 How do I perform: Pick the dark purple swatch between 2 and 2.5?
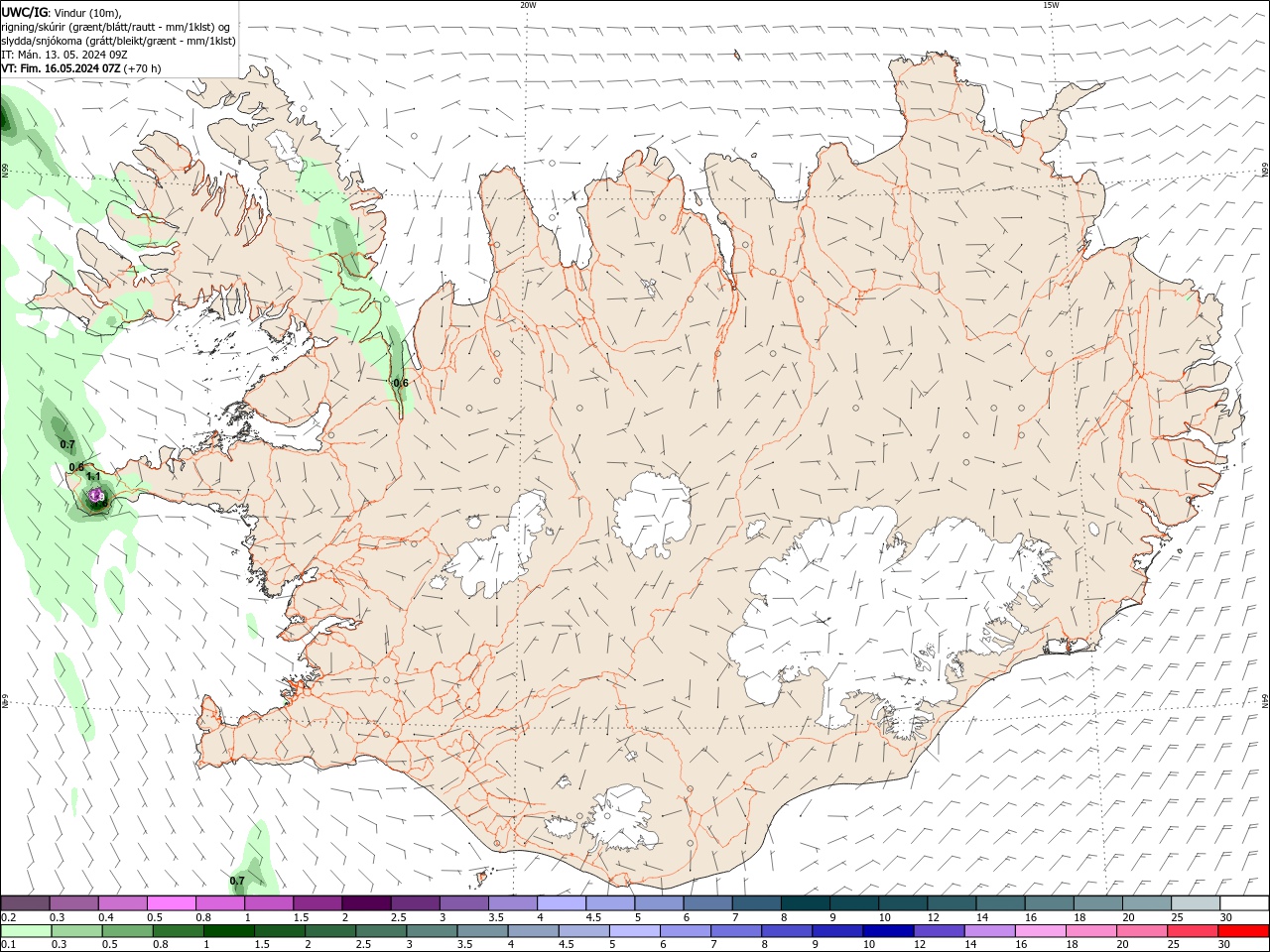pos(366,903)
